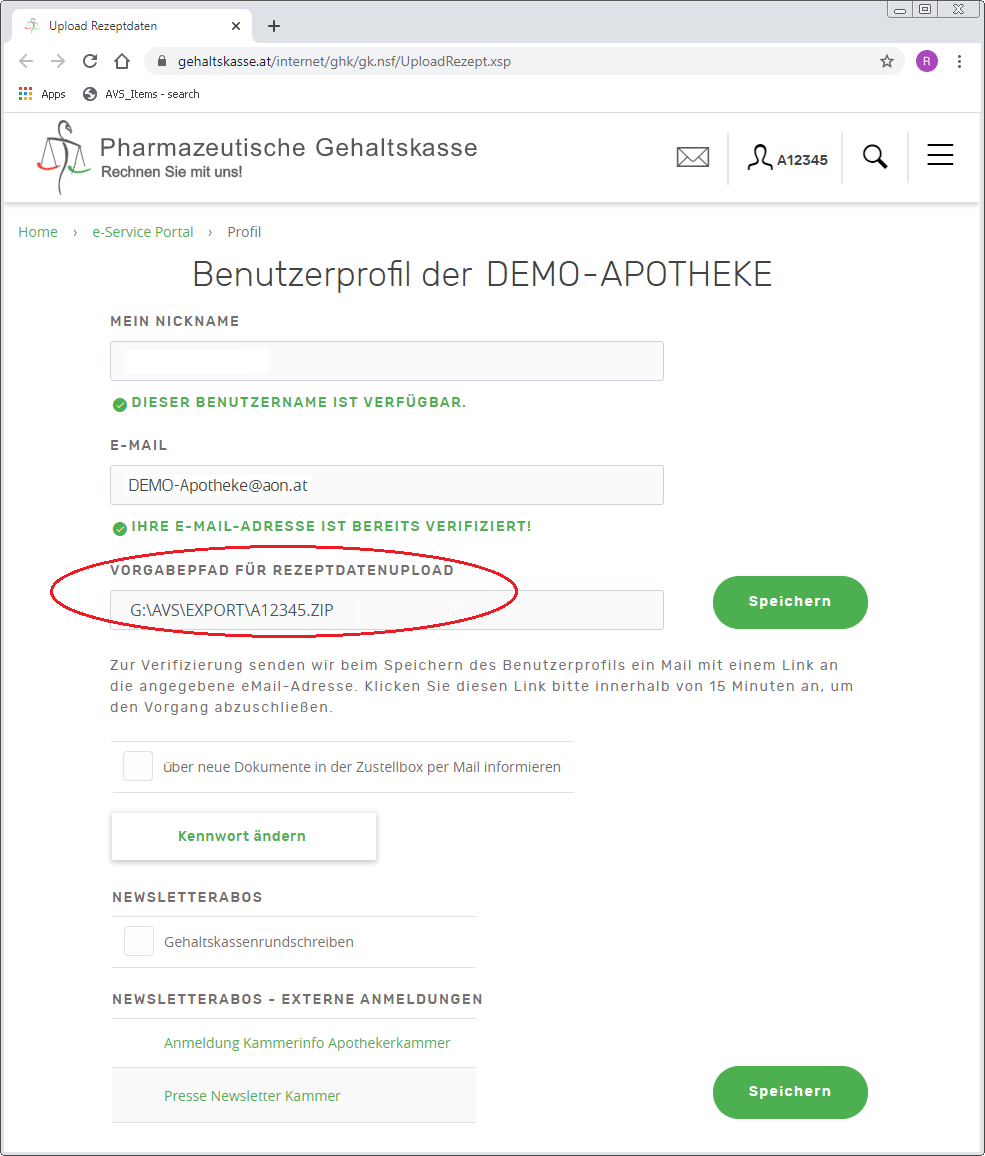Reload the page with the refresh icon
Viewport: 985px width, 1156px height.
click(90, 61)
